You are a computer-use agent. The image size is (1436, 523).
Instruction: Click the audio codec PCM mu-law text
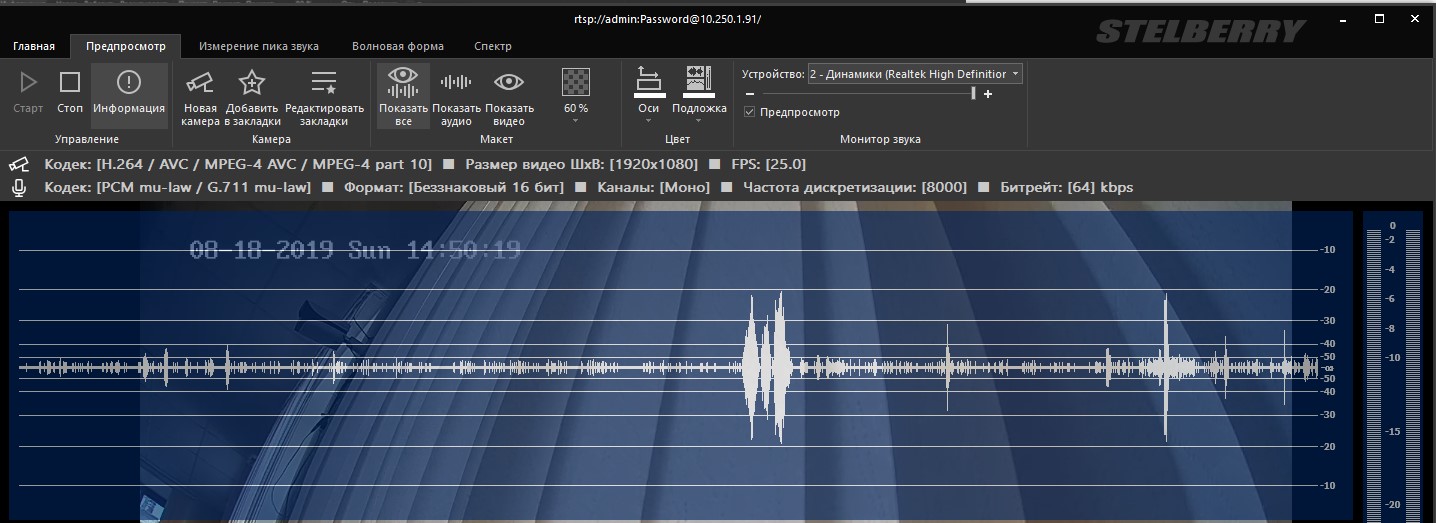coord(178,187)
